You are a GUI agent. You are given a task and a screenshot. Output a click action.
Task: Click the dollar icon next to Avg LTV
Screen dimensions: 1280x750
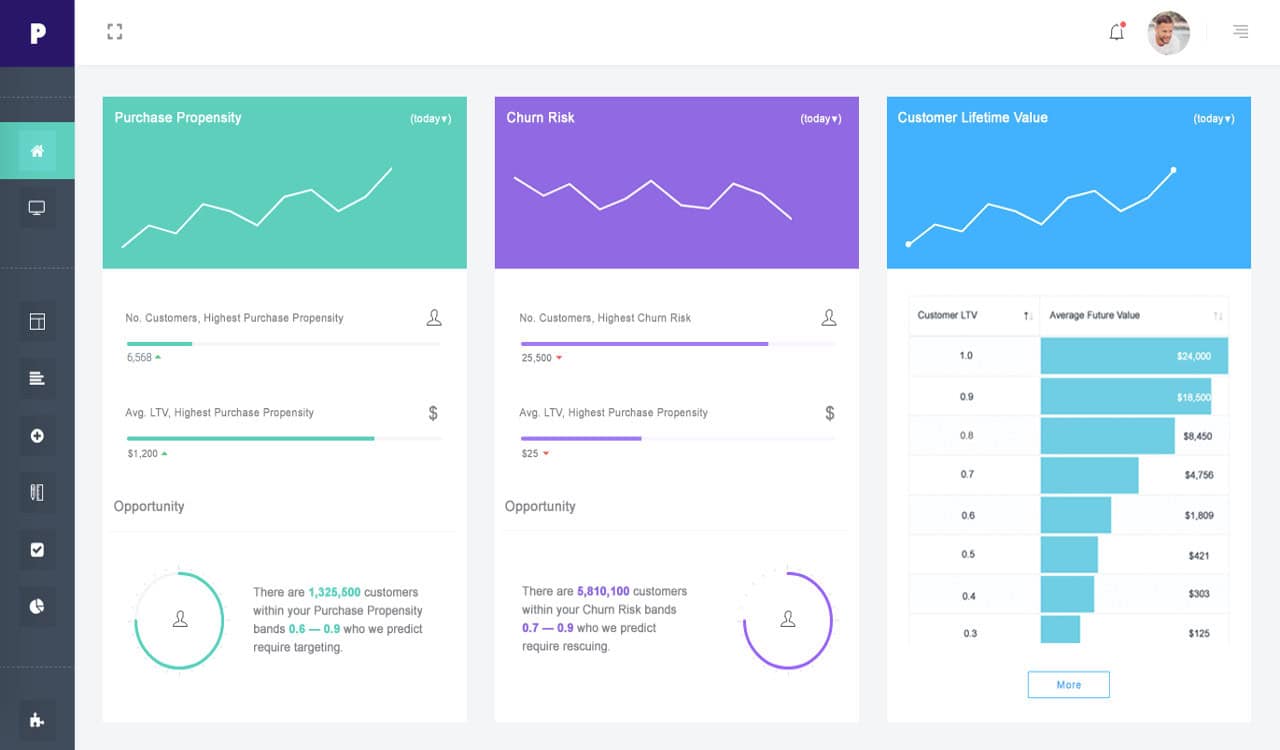coord(434,412)
